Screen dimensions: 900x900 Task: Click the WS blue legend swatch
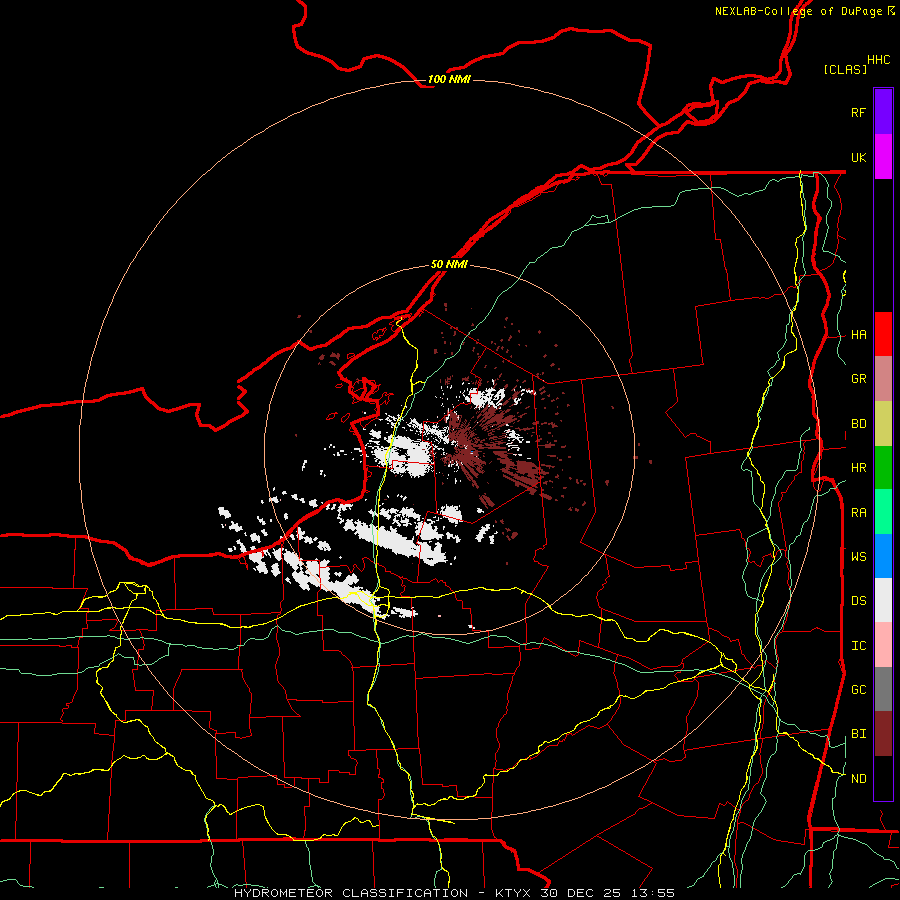pyautogui.click(x=883, y=556)
